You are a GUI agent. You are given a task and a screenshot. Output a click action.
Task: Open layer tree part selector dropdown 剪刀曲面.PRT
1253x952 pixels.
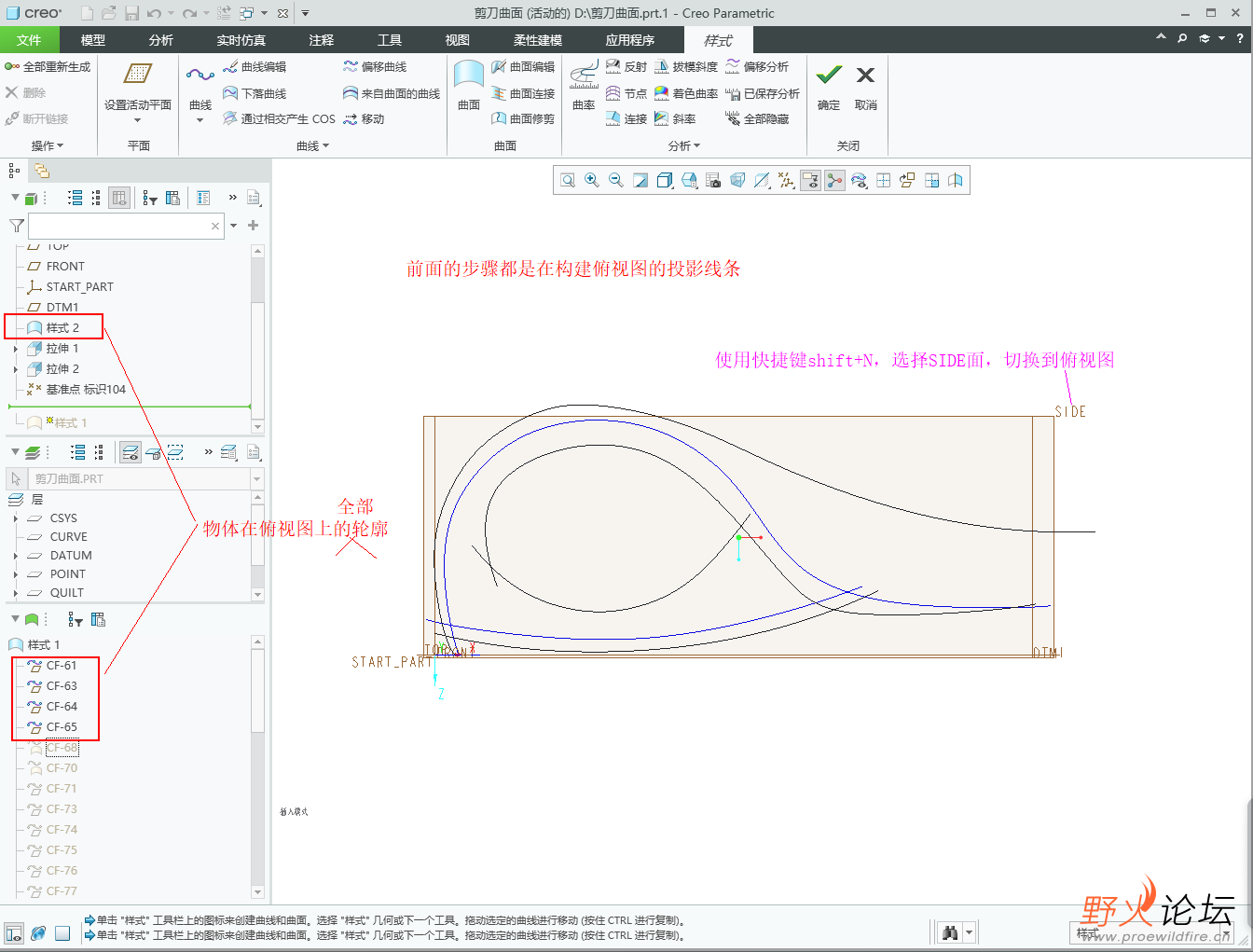click(x=257, y=479)
